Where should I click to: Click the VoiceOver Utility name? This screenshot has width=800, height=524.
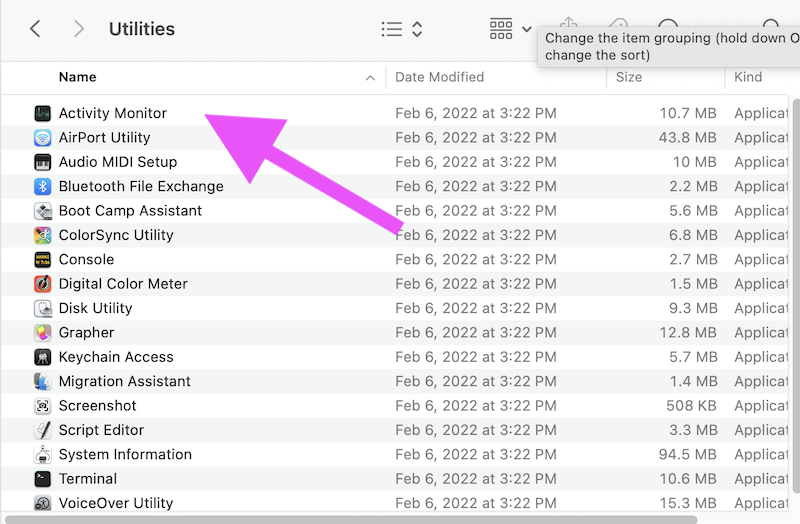pyautogui.click(x=116, y=504)
